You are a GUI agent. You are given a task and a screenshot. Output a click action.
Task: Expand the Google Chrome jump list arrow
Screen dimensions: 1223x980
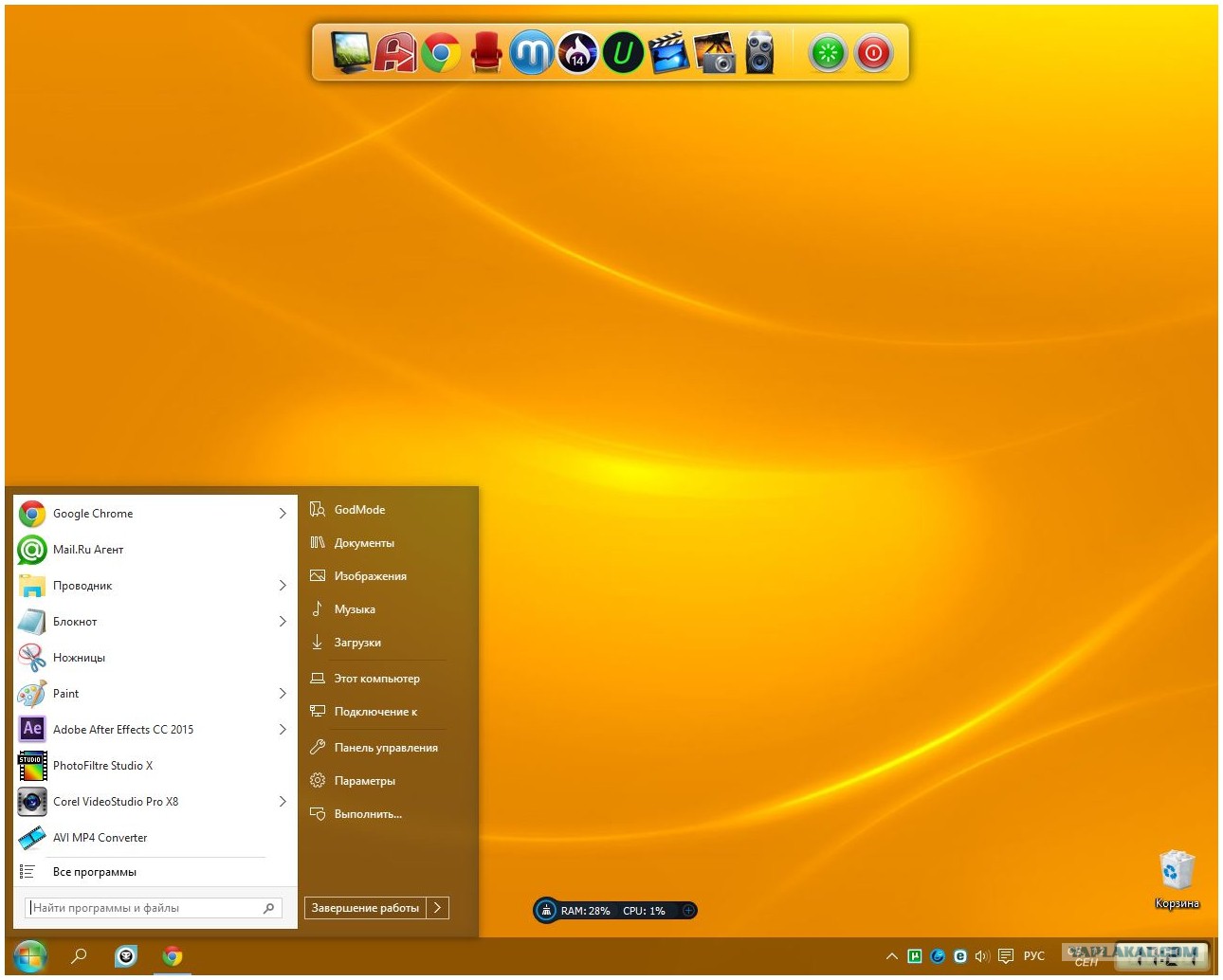[x=282, y=514]
